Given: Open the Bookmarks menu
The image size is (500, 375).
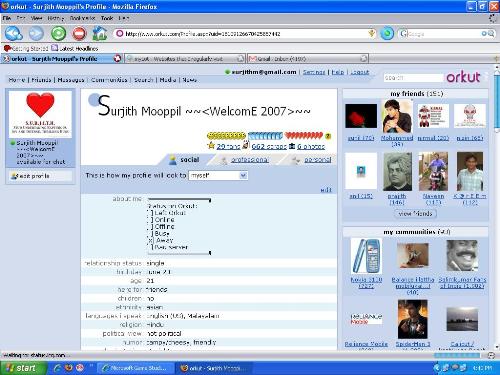Looking at the screenshot, I should pyautogui.click(x=82, y=18).
